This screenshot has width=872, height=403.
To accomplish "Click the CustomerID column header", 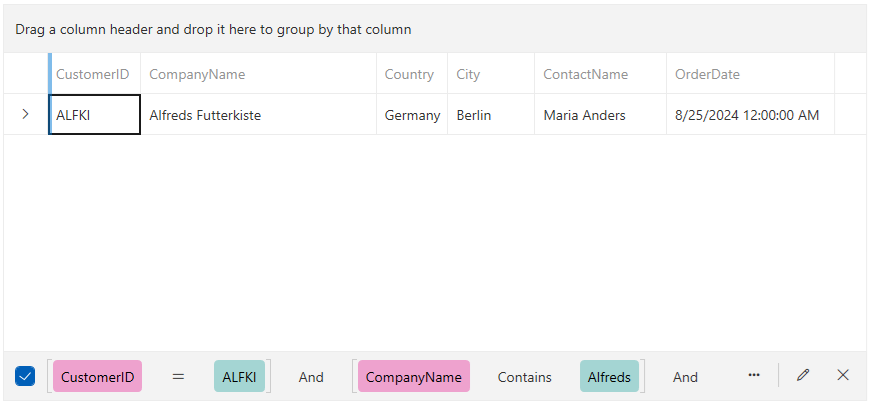I will click(93, 74).
